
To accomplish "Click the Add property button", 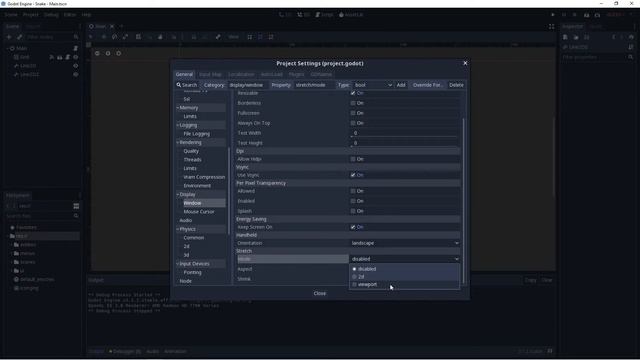I will (401, 85).
